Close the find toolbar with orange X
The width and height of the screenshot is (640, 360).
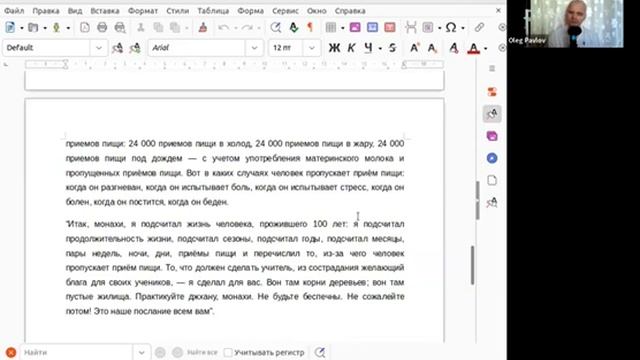[x=11, y=352]
